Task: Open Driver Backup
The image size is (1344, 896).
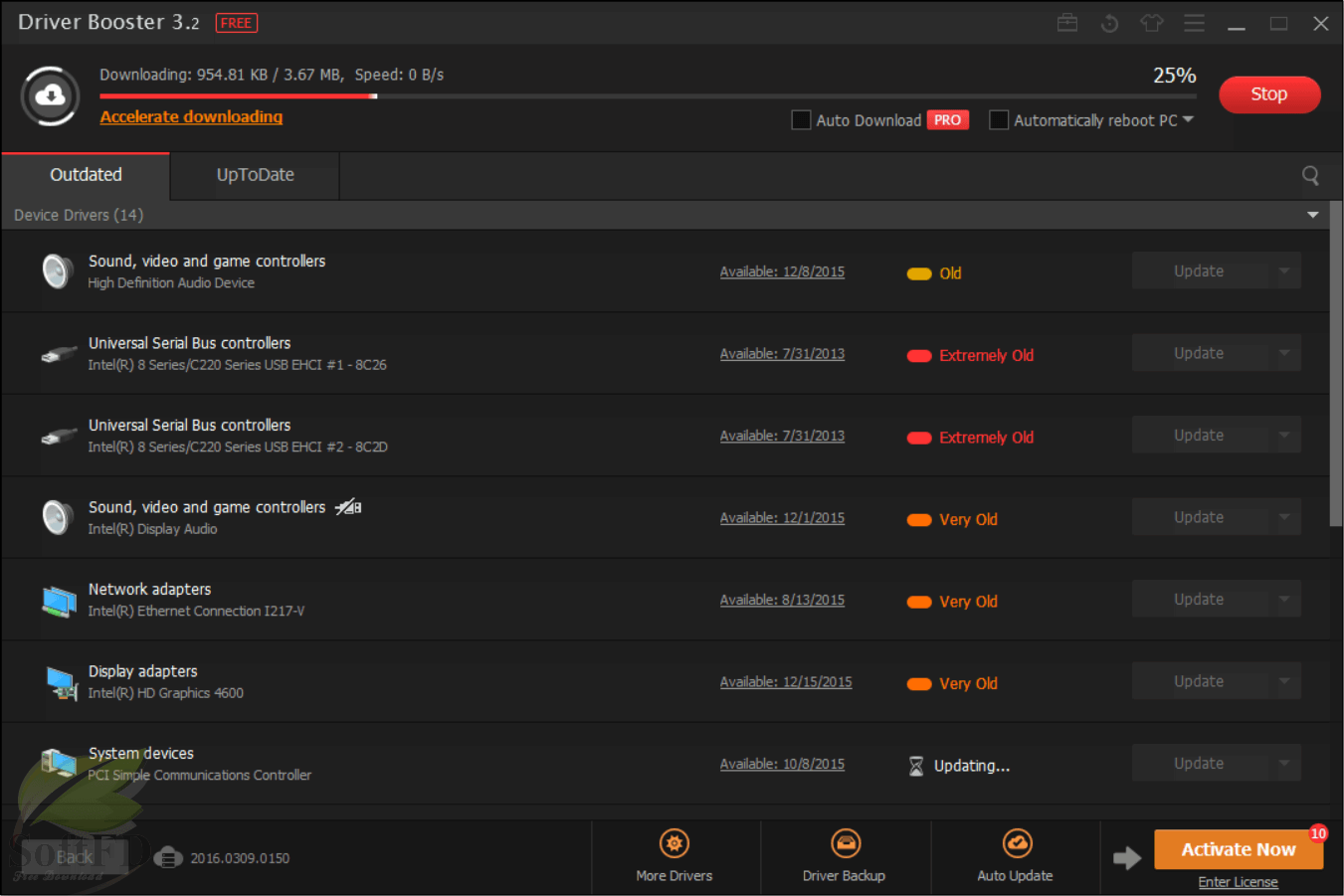Action: [x=845, y=857]
